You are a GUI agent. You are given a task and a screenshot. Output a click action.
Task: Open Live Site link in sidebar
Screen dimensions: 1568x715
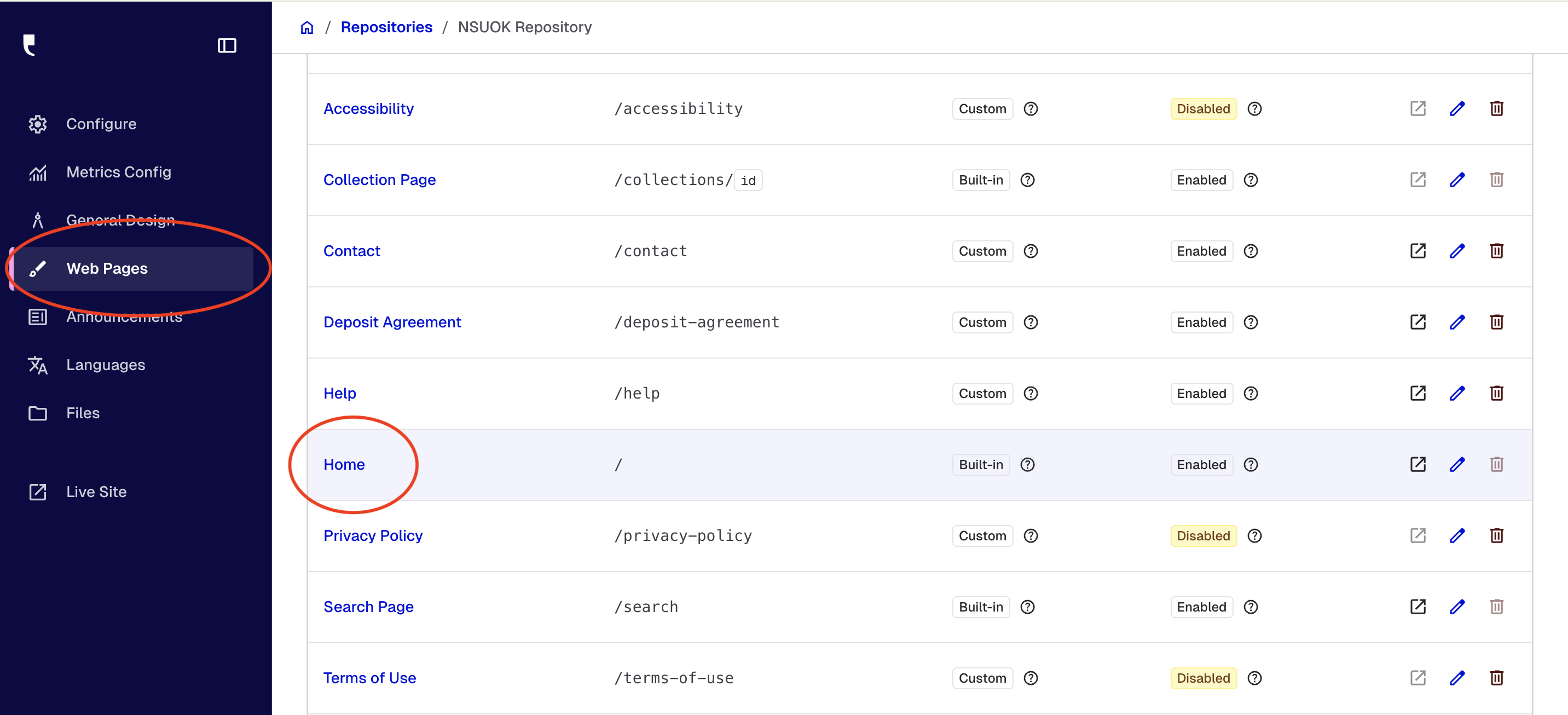[x=96, y=492]
